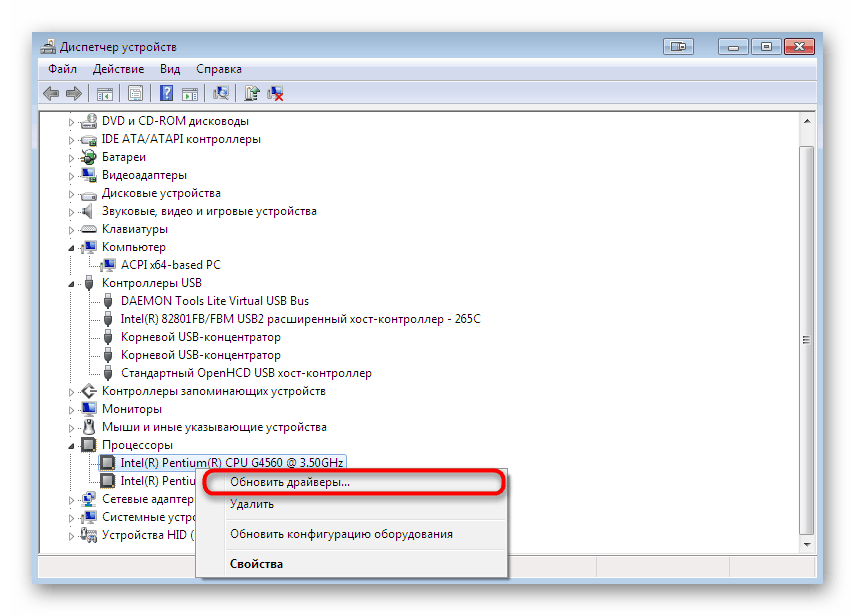Click the Звуковые устройства speaker icon
This screenshot has height=616, width=855.
[x=87, y=211]
